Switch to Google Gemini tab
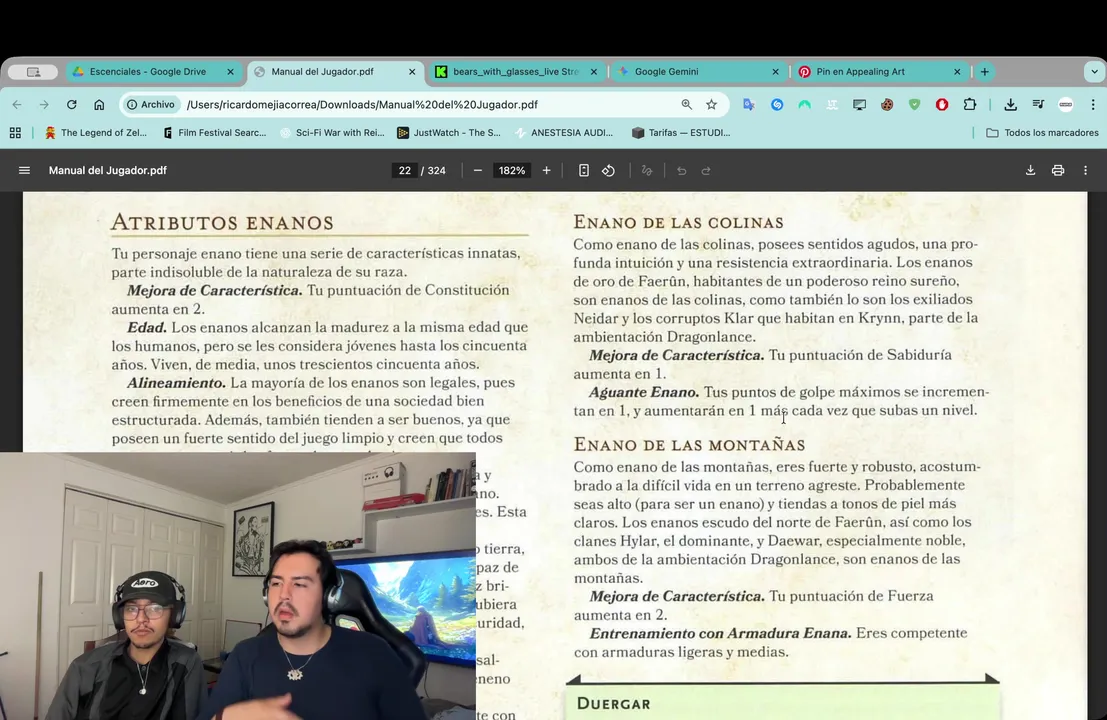The height and width of the screenshot is (720, 1107). (x=698, y=72)
